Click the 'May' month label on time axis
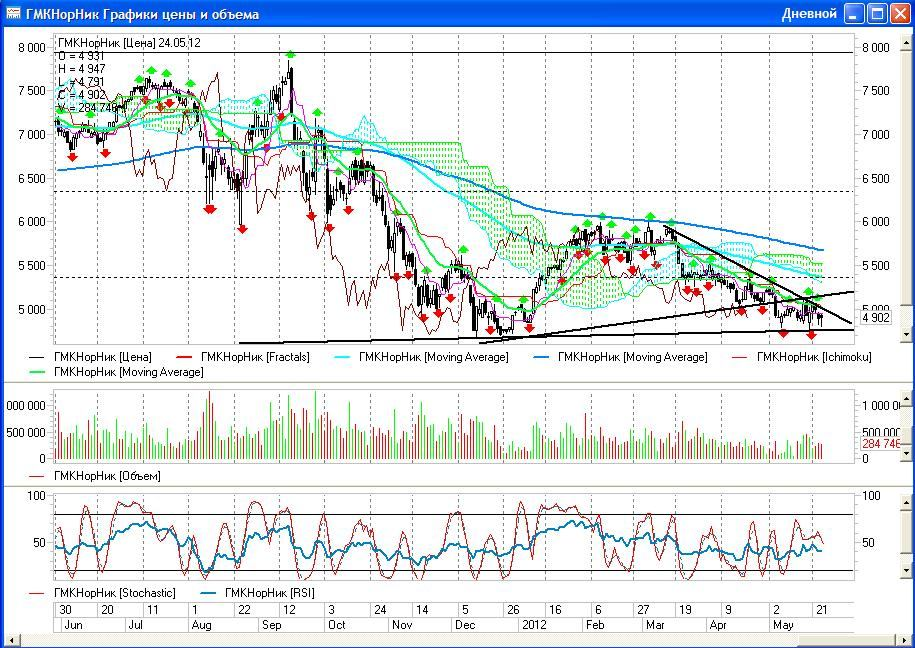The width and height of the screenshot is (915, 648). point(783,625)
